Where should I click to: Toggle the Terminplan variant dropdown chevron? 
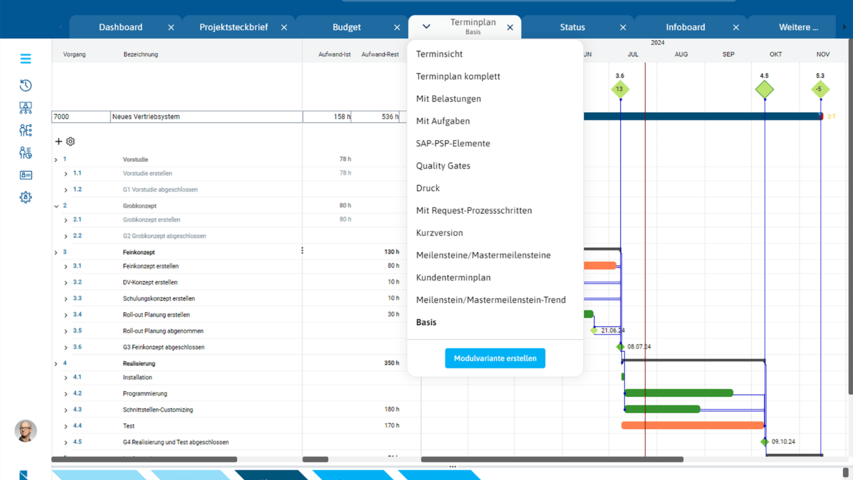[426, 27]
